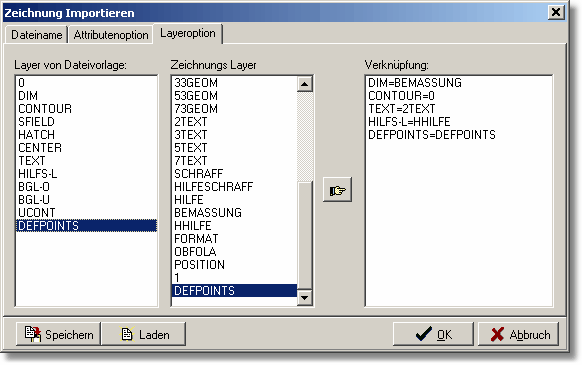Confirm with the OK button
The image size is (582, 365).
[x=433, y=334]
